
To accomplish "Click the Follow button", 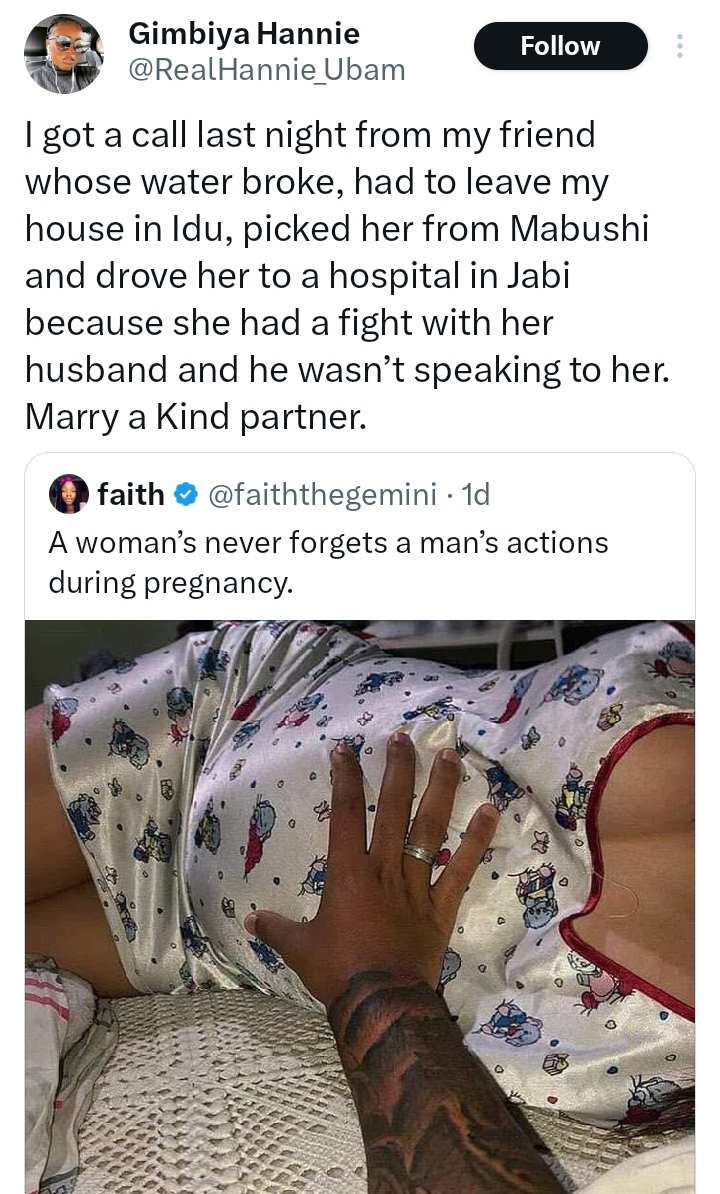I will pyautogui.click(x=560, y=46).
